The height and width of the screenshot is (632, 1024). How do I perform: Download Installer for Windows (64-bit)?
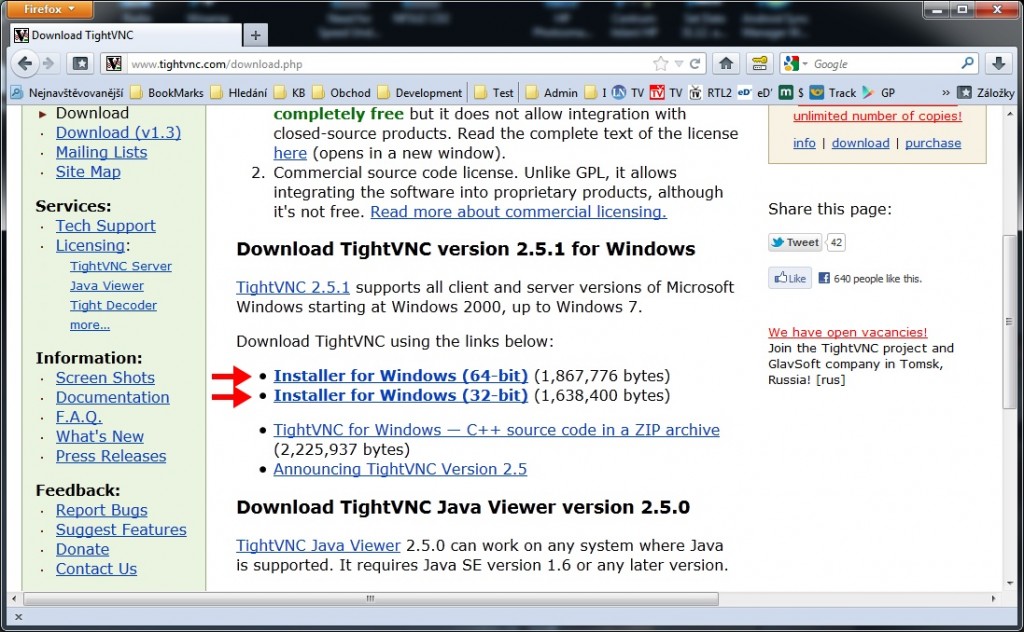pyautogui.click(x=400, y=376)
